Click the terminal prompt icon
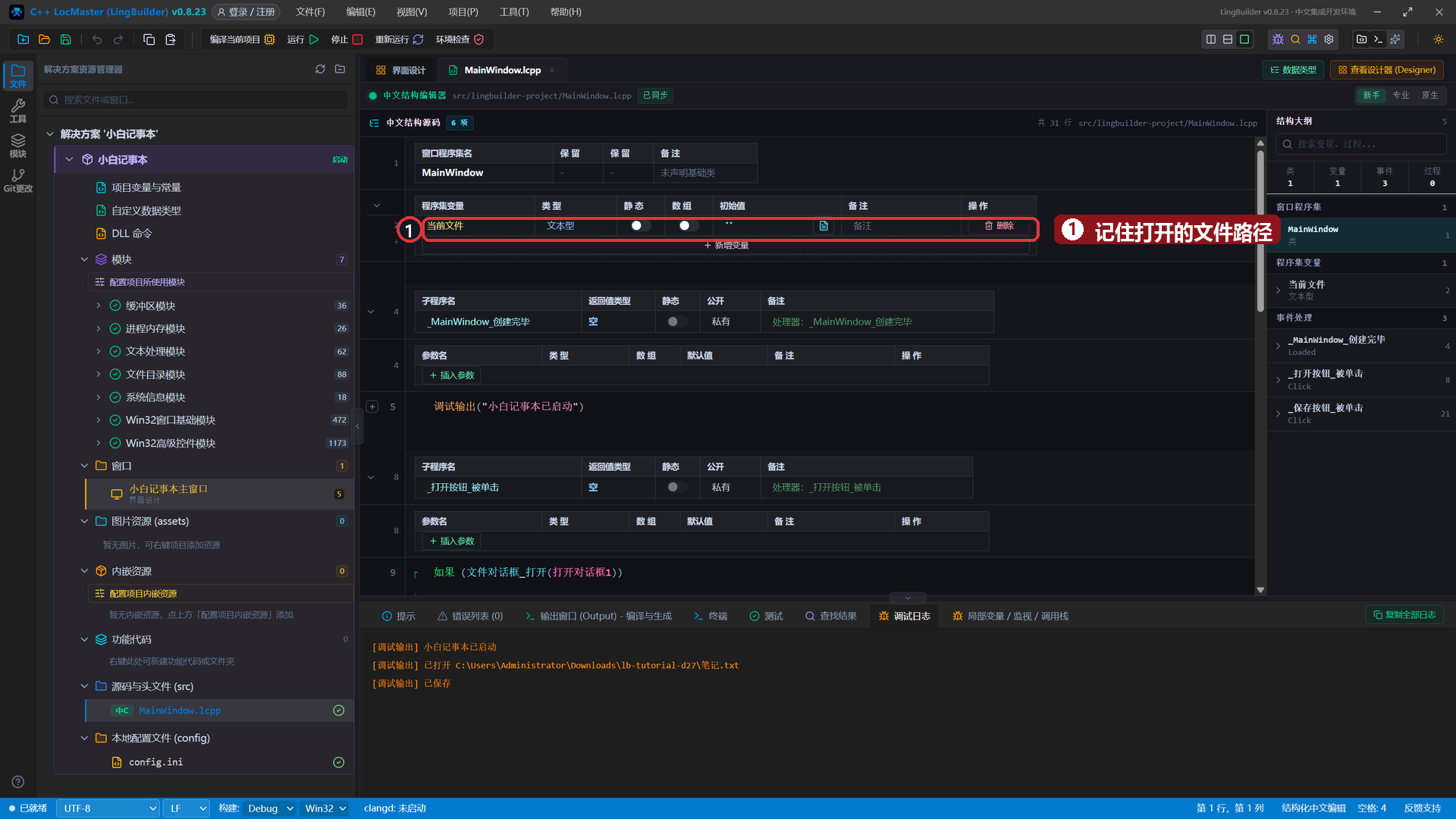This screenshot has width=1456, height=819. pos(1379,39)
